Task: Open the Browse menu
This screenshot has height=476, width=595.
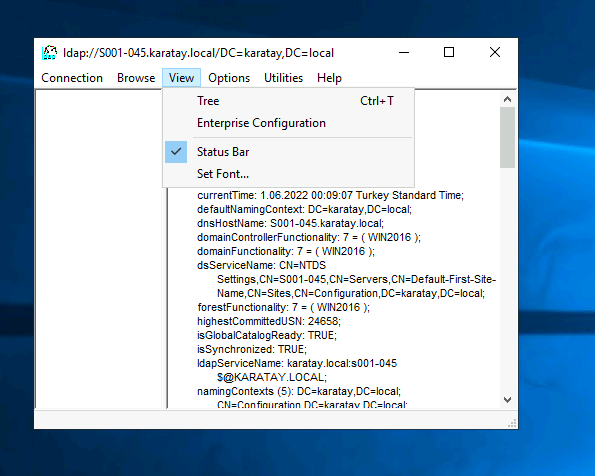Action: click(x=136, y=78)
